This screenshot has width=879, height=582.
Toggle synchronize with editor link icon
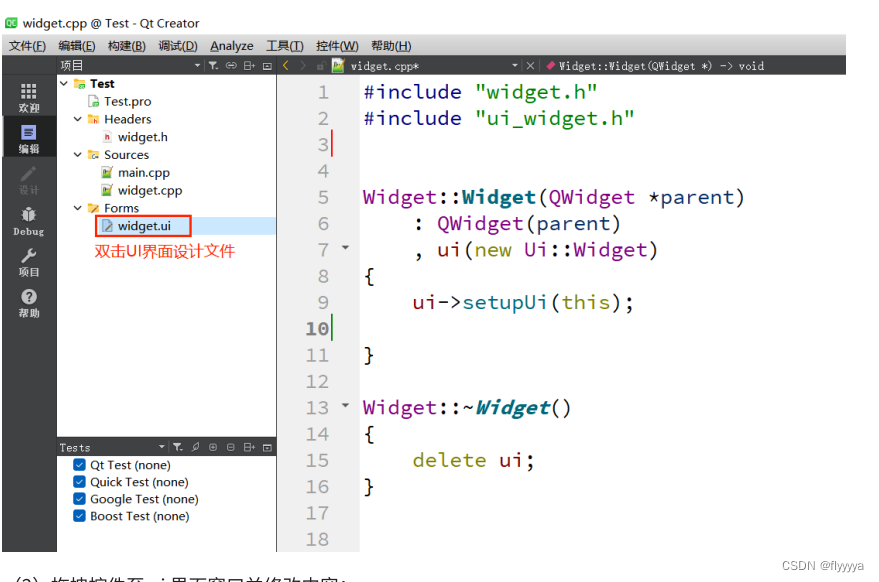click(x=231, y=66)
